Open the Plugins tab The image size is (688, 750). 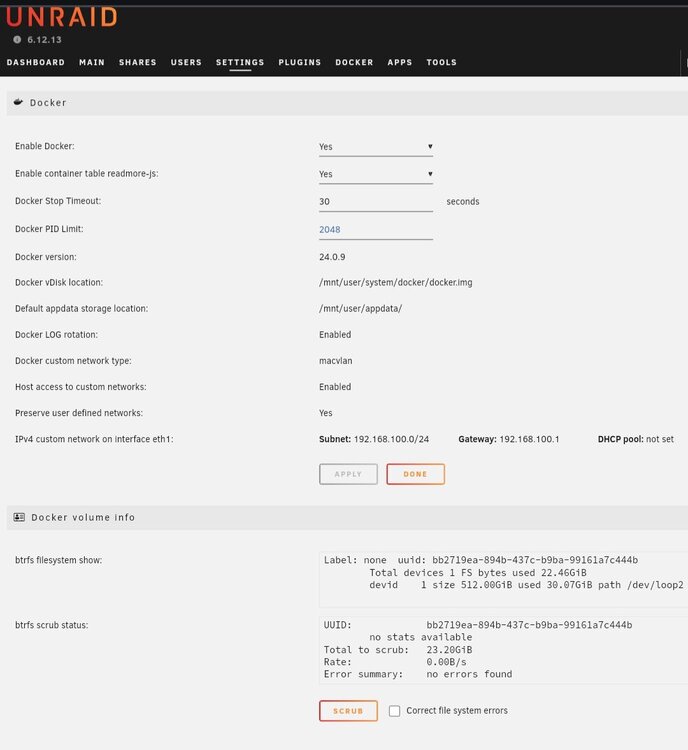300,62
